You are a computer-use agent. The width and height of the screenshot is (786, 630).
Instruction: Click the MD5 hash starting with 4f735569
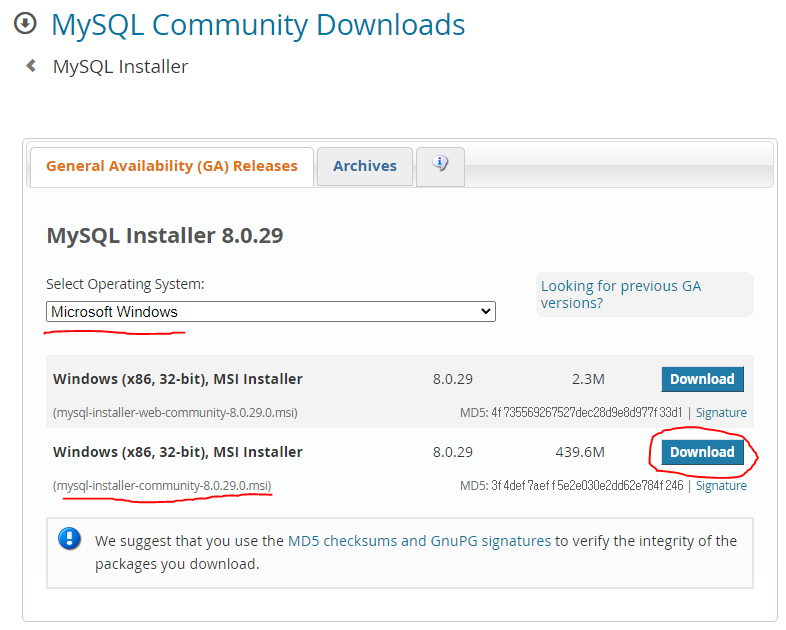point(586,412)
